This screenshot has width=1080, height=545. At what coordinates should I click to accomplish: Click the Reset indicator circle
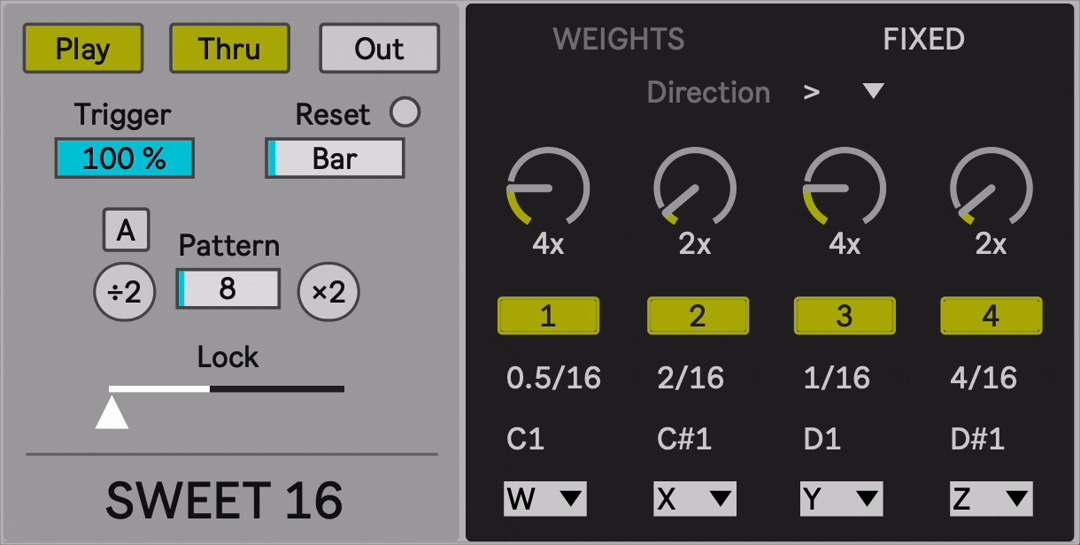(x=405, y=113)
